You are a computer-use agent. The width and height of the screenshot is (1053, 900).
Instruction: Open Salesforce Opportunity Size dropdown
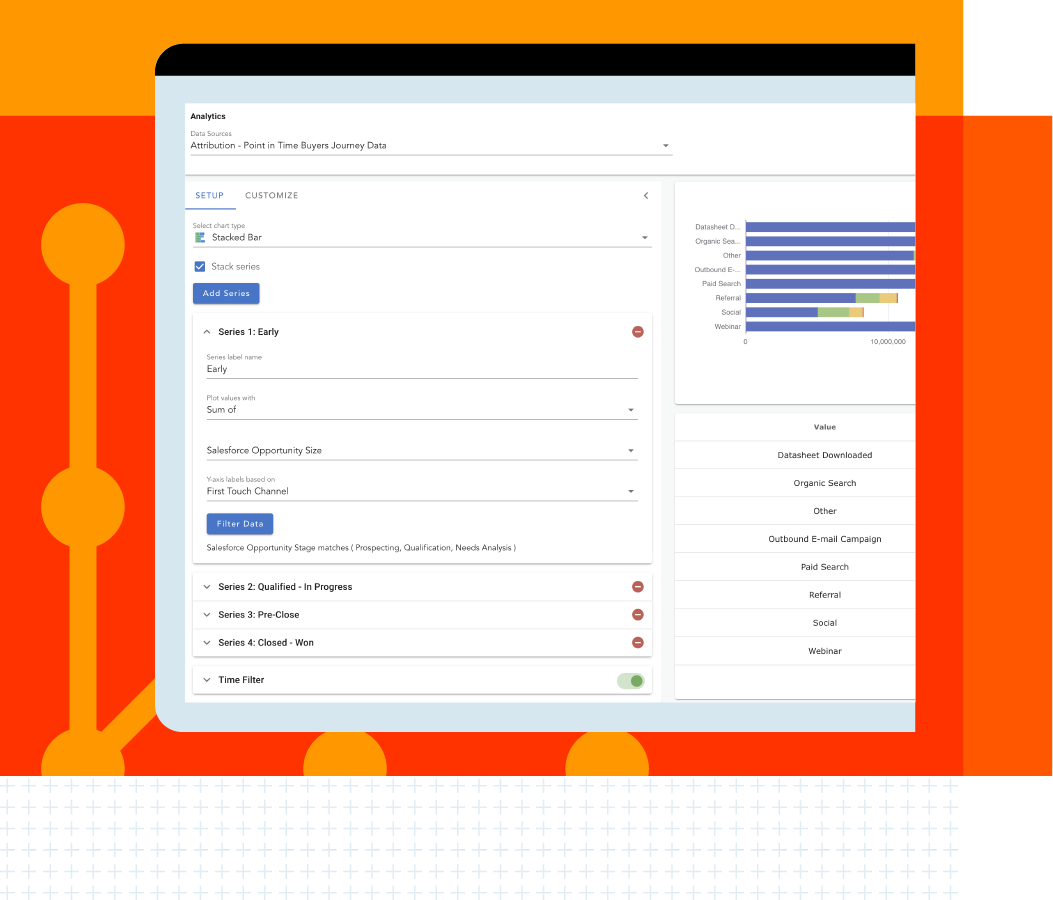(422, 451)
